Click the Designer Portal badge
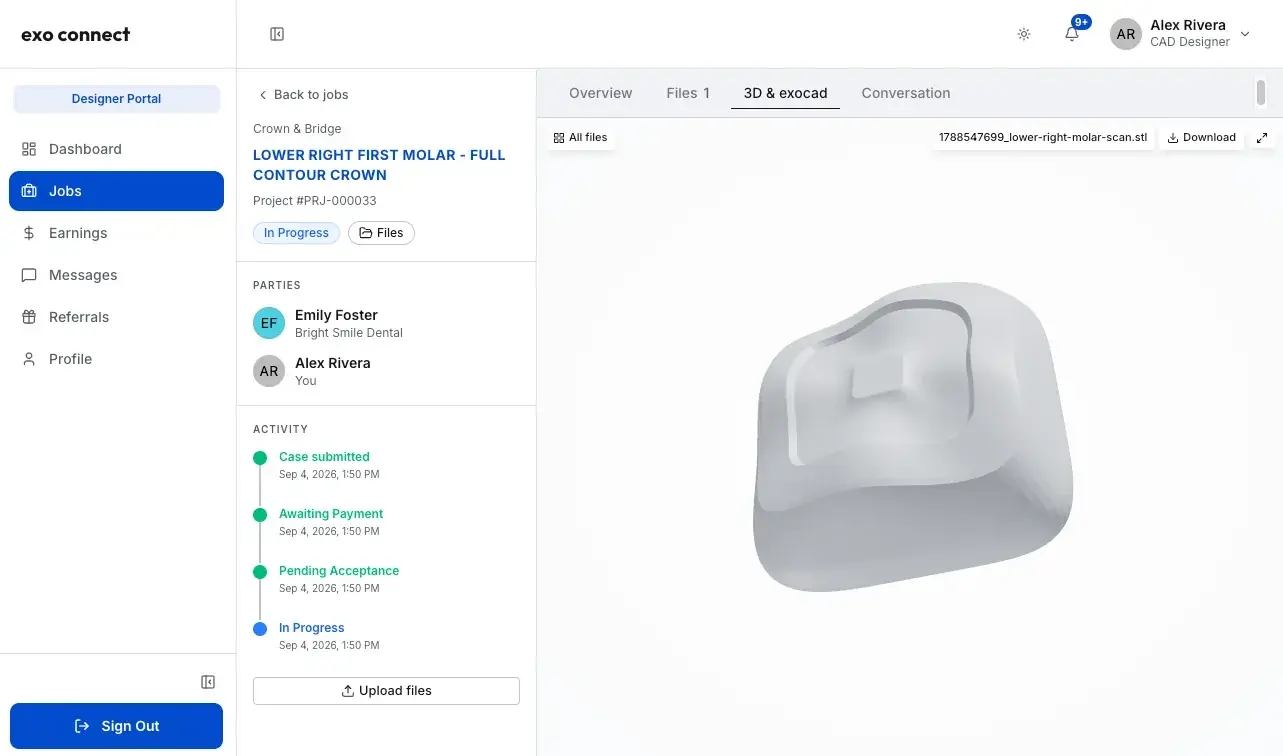1283x756 pixels. (x=116, y=99)
